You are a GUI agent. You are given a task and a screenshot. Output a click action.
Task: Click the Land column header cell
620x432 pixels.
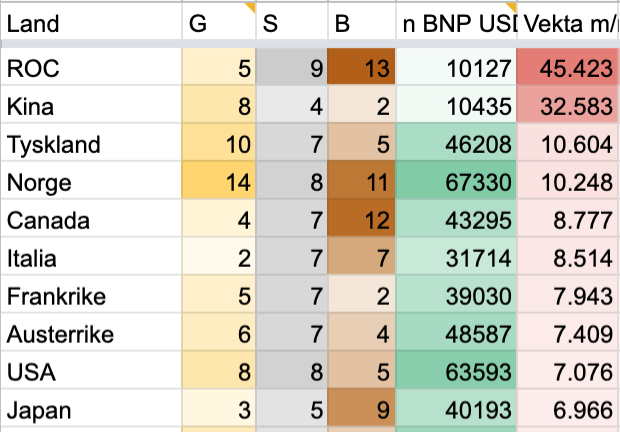pyautogui.click(x=90, y=24)
